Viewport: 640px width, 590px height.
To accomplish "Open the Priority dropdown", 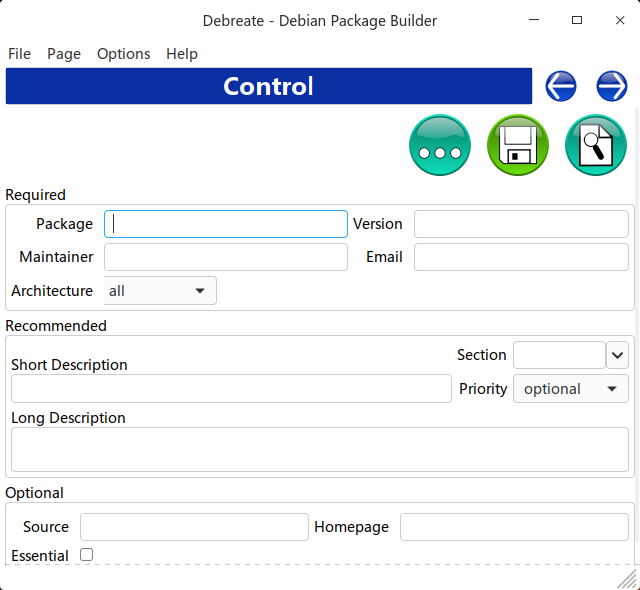I will (570, 389).
